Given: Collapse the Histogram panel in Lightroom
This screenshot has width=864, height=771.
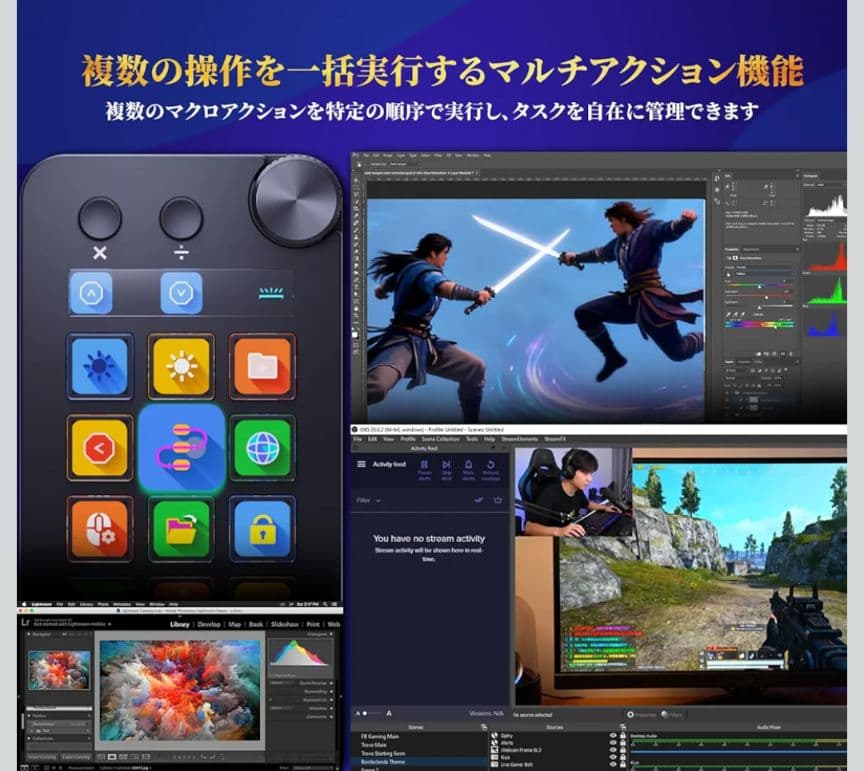Looking at the screenshot, I should click(x=331, y=635).
